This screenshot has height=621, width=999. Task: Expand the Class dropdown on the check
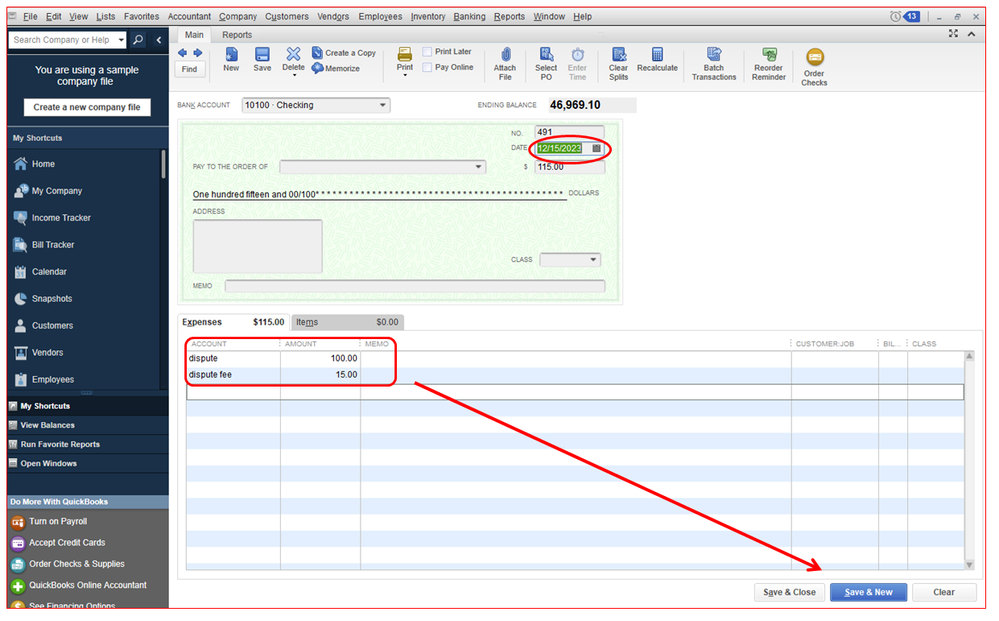tap(594, 260)
